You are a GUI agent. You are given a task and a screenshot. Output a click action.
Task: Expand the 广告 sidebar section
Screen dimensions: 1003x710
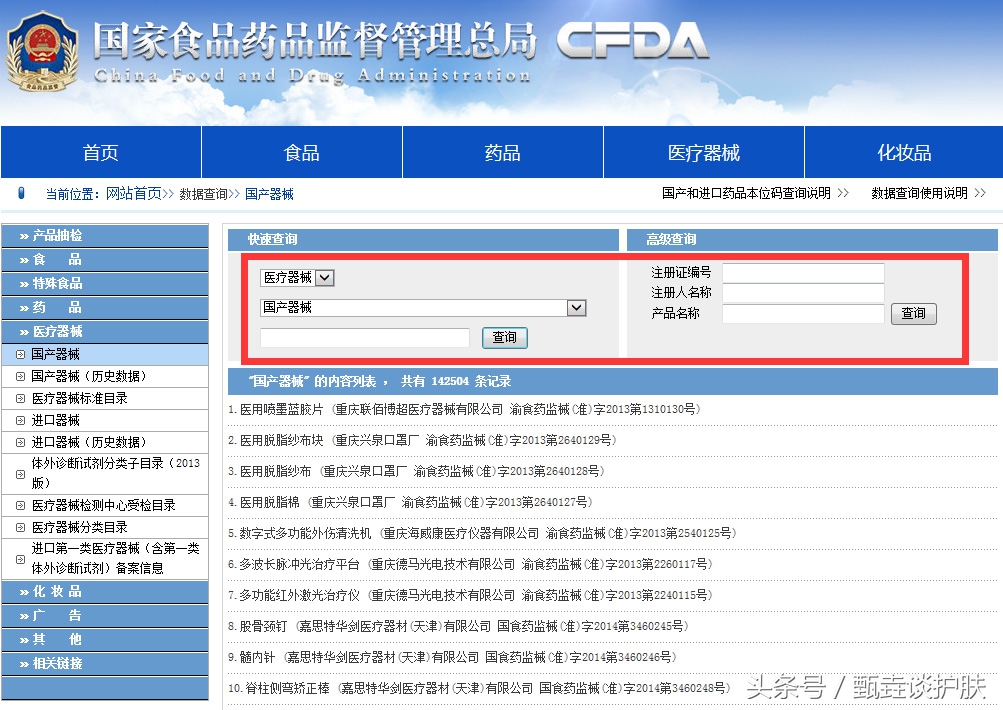[x=105, y=615]
